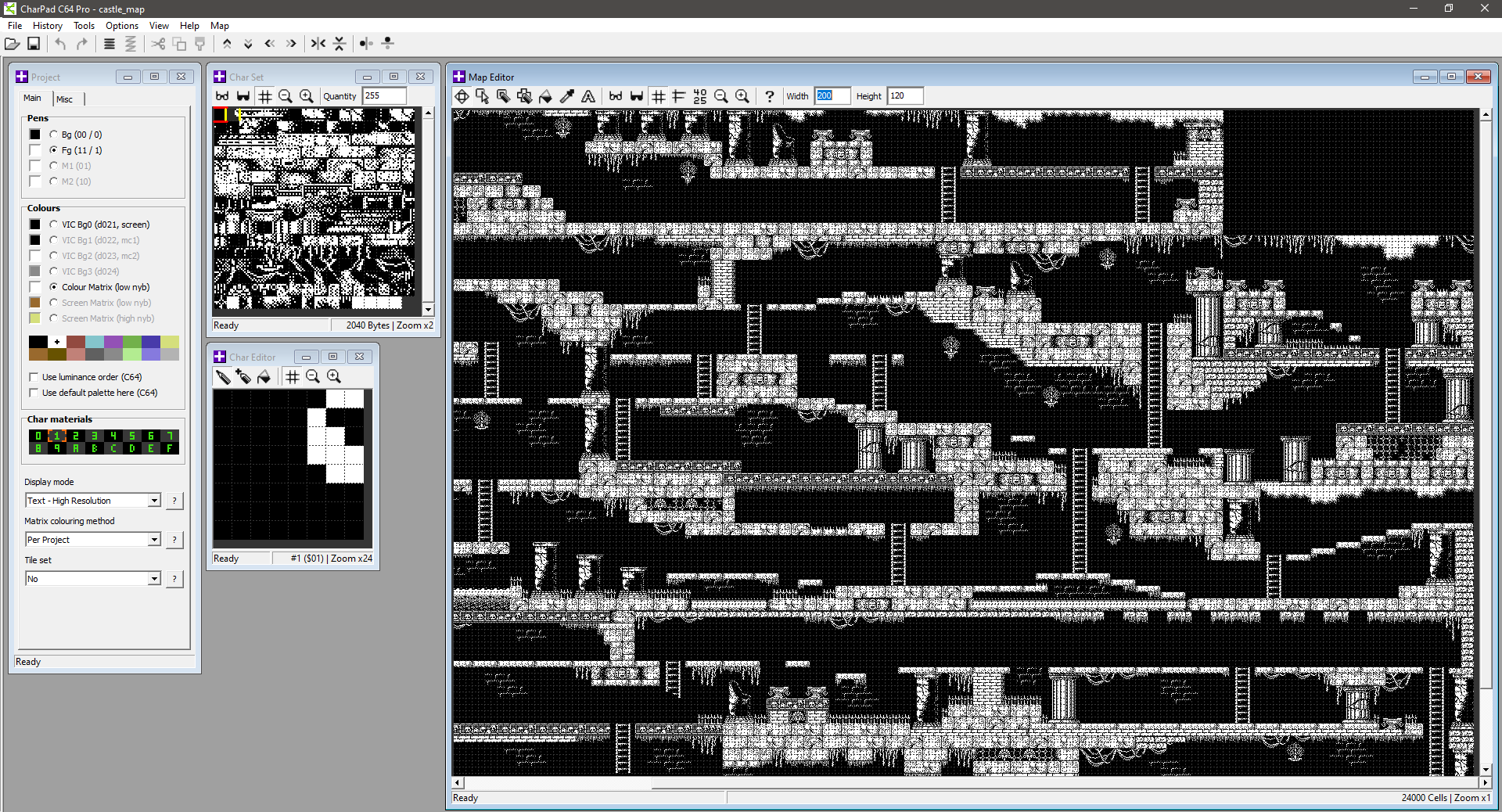Select the Map Editor move/pan tool
Viewport: 1502px width, 812px height.
(462, 96)
